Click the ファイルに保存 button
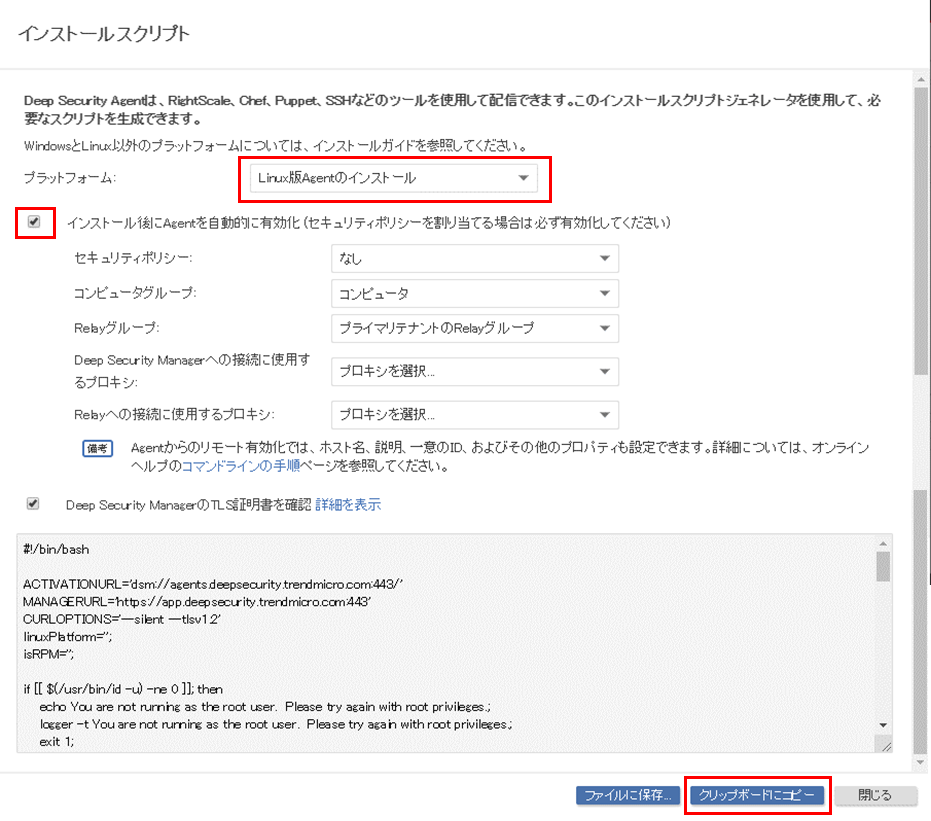931x821 pixels. 629,796
